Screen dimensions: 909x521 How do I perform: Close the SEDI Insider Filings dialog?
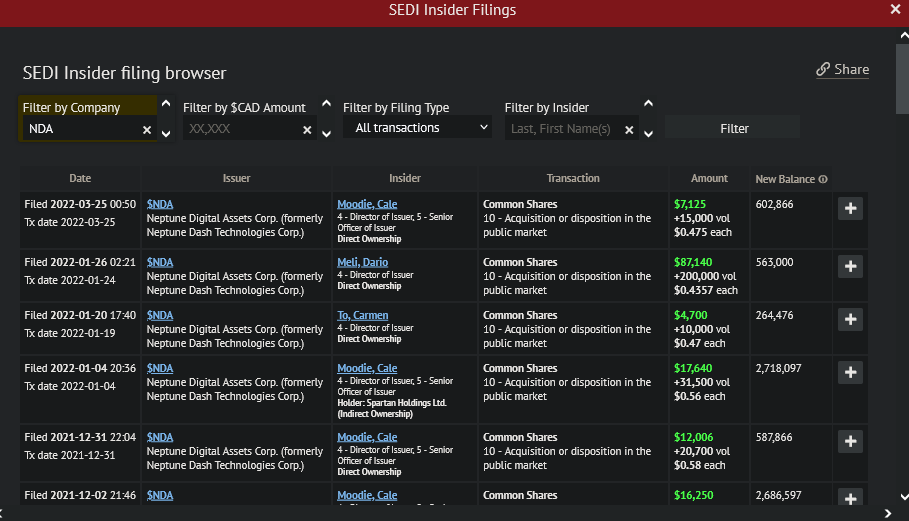tap(895, 9)
